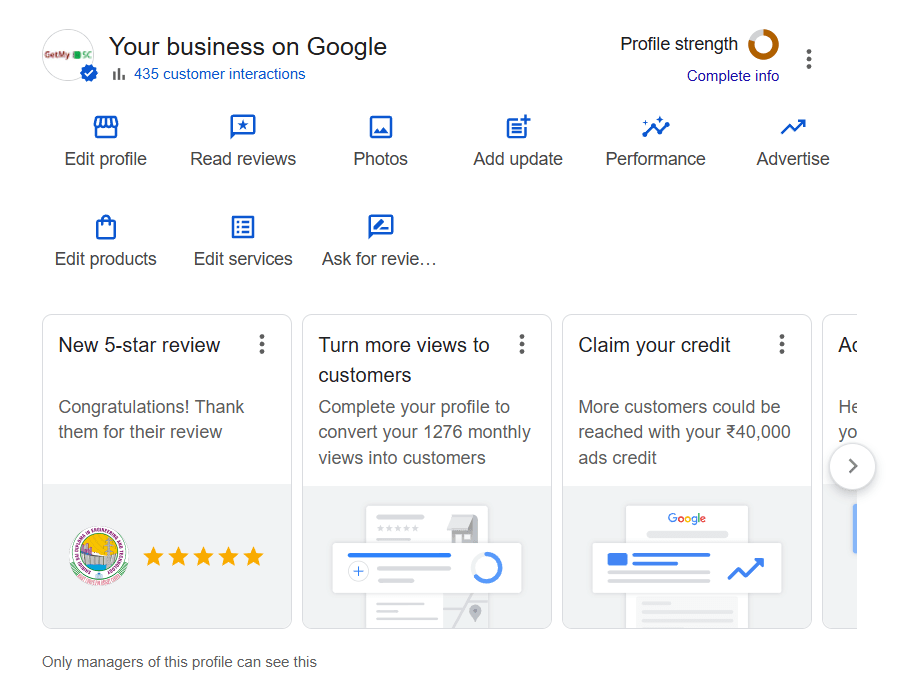Open Turn more views card options menu
The image size is (921, 680).
point(522,344)
